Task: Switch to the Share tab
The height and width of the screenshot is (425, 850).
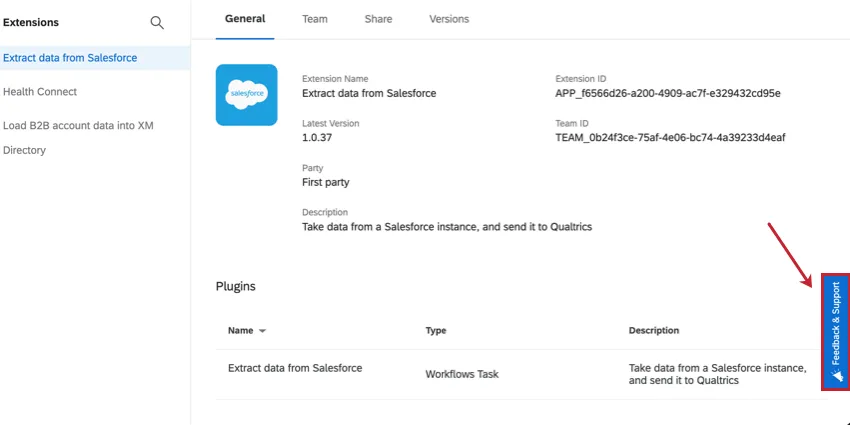Action: coord(378,19)
